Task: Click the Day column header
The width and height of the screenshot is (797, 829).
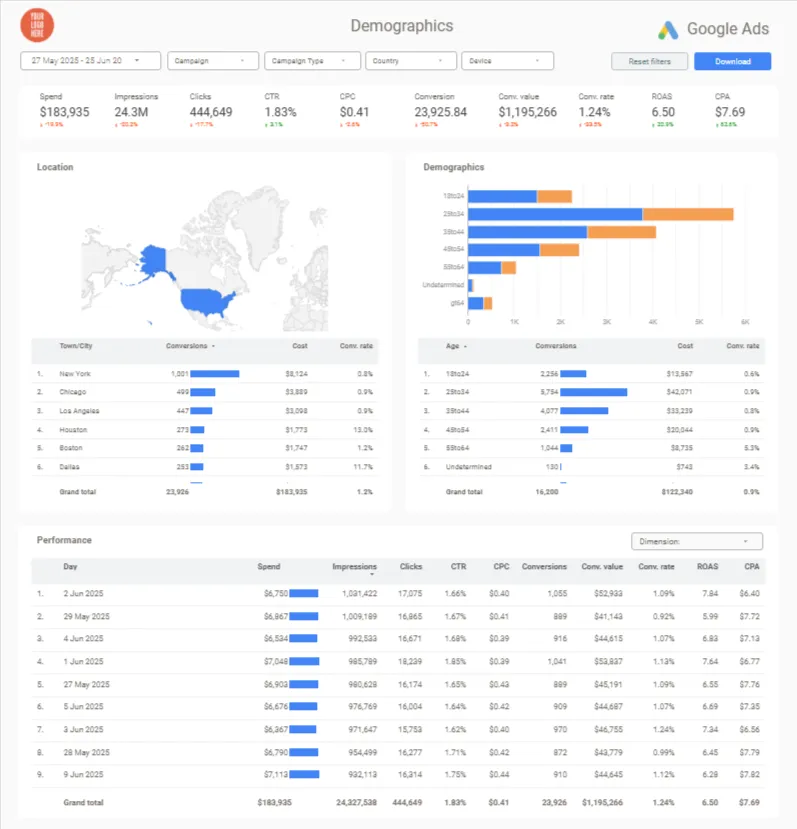Action: pyautogui.click(x=70, y=567)
